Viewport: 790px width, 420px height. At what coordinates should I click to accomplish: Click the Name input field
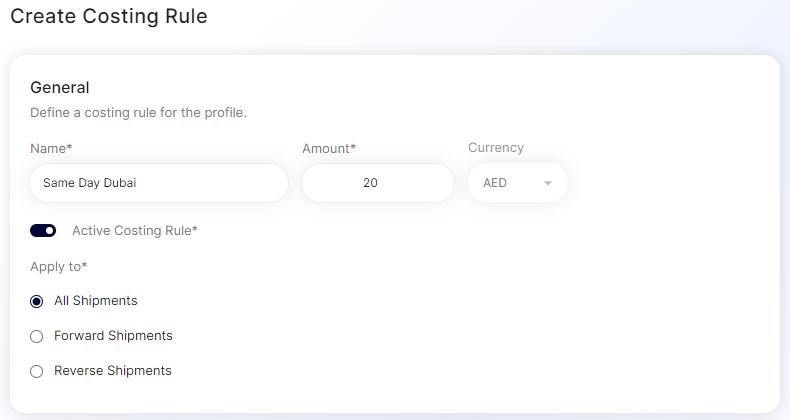pyautogui.click(x=159, y=183)
